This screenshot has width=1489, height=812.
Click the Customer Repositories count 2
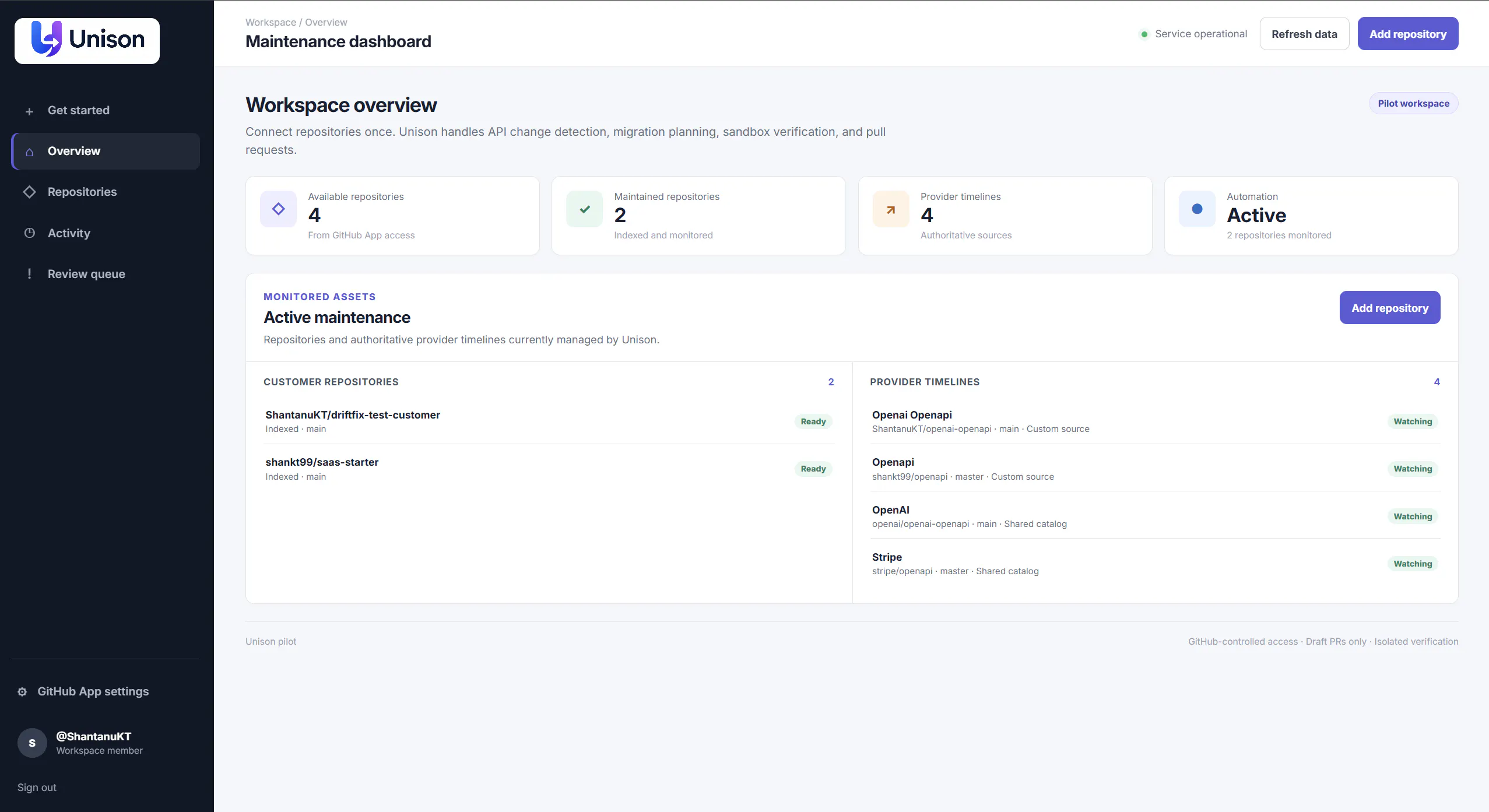(x=831, y=382)
